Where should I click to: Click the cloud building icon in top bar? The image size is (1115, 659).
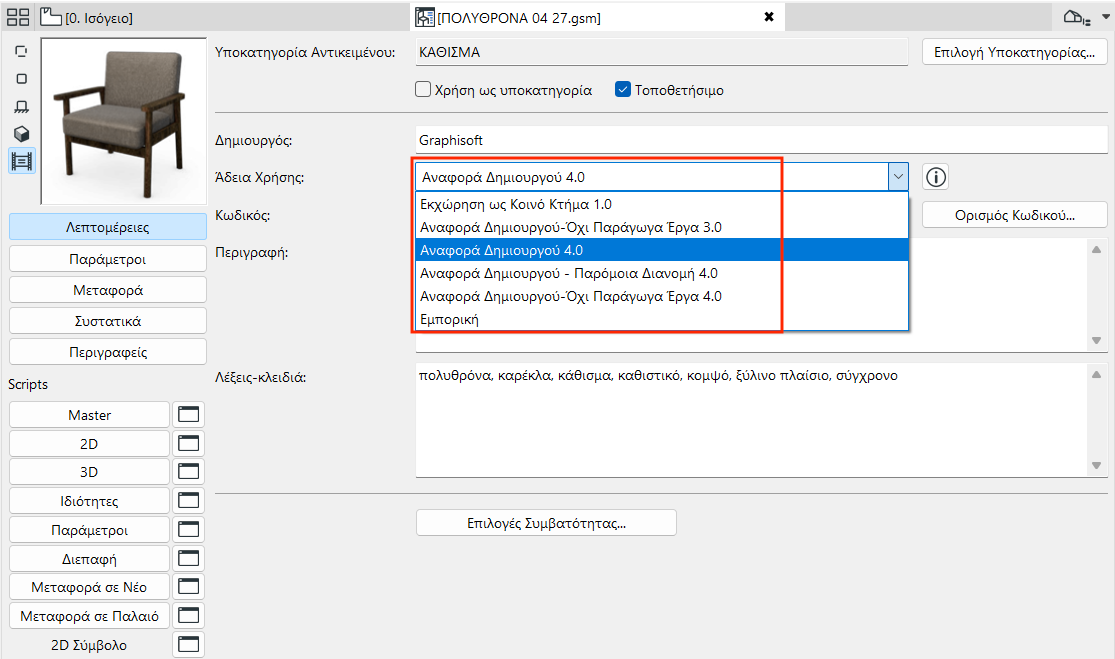(x=1076, y=18)
